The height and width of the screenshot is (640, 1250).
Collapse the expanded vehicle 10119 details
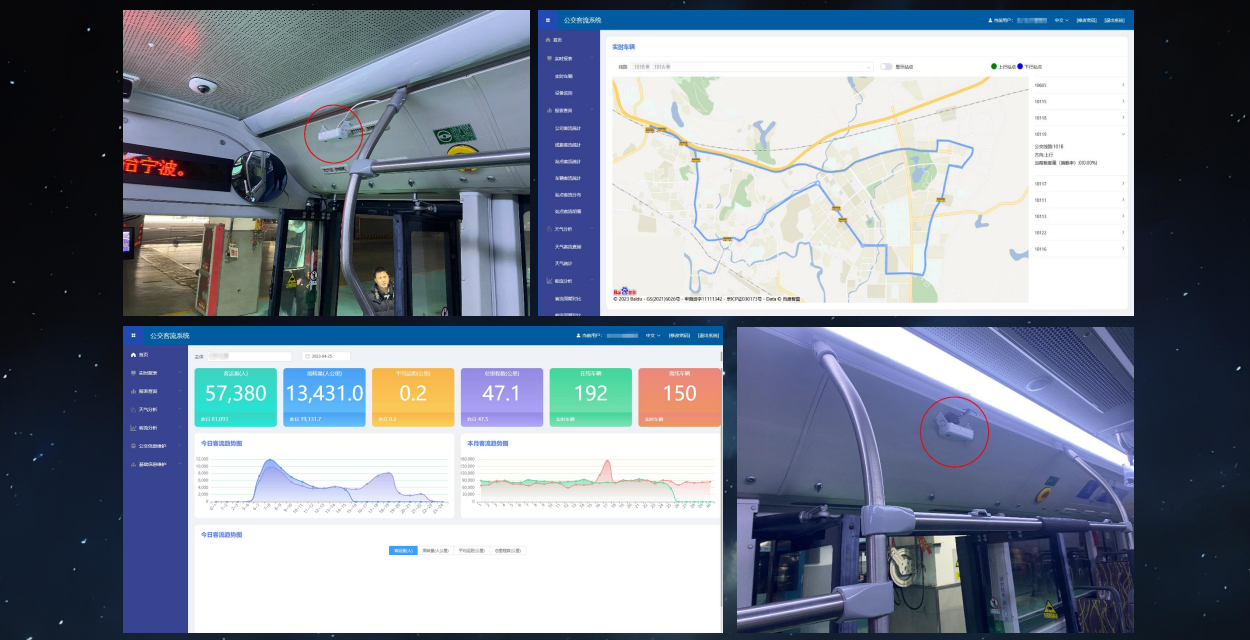tap(1122, 133)
